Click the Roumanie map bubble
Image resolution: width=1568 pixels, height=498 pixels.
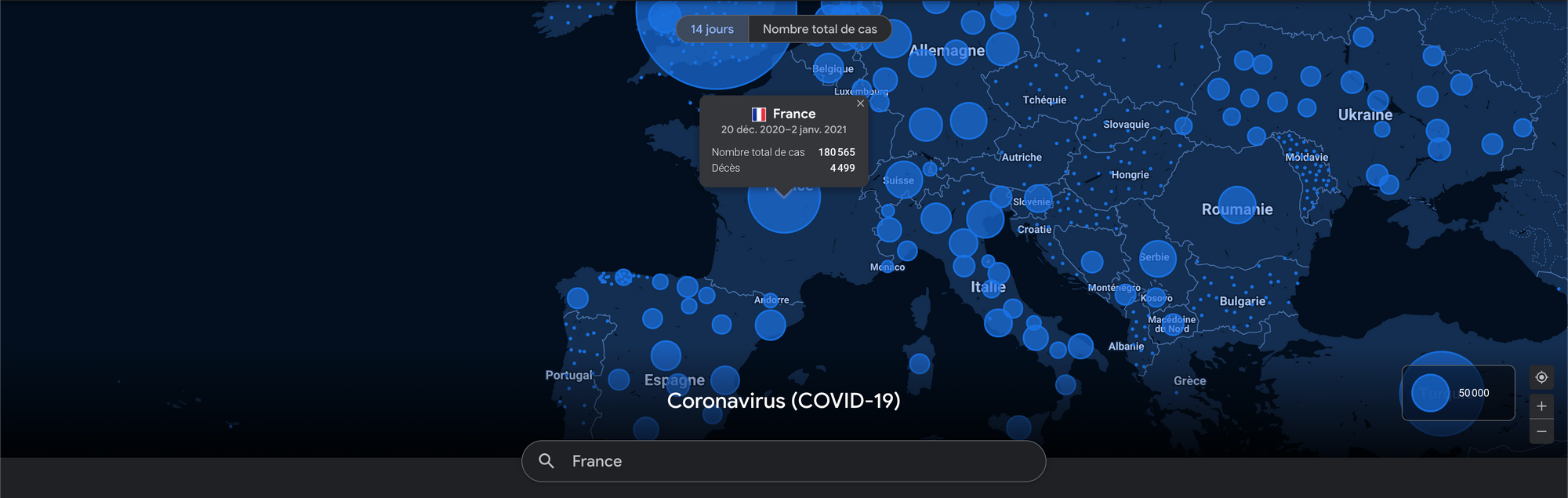(1237, 205)
